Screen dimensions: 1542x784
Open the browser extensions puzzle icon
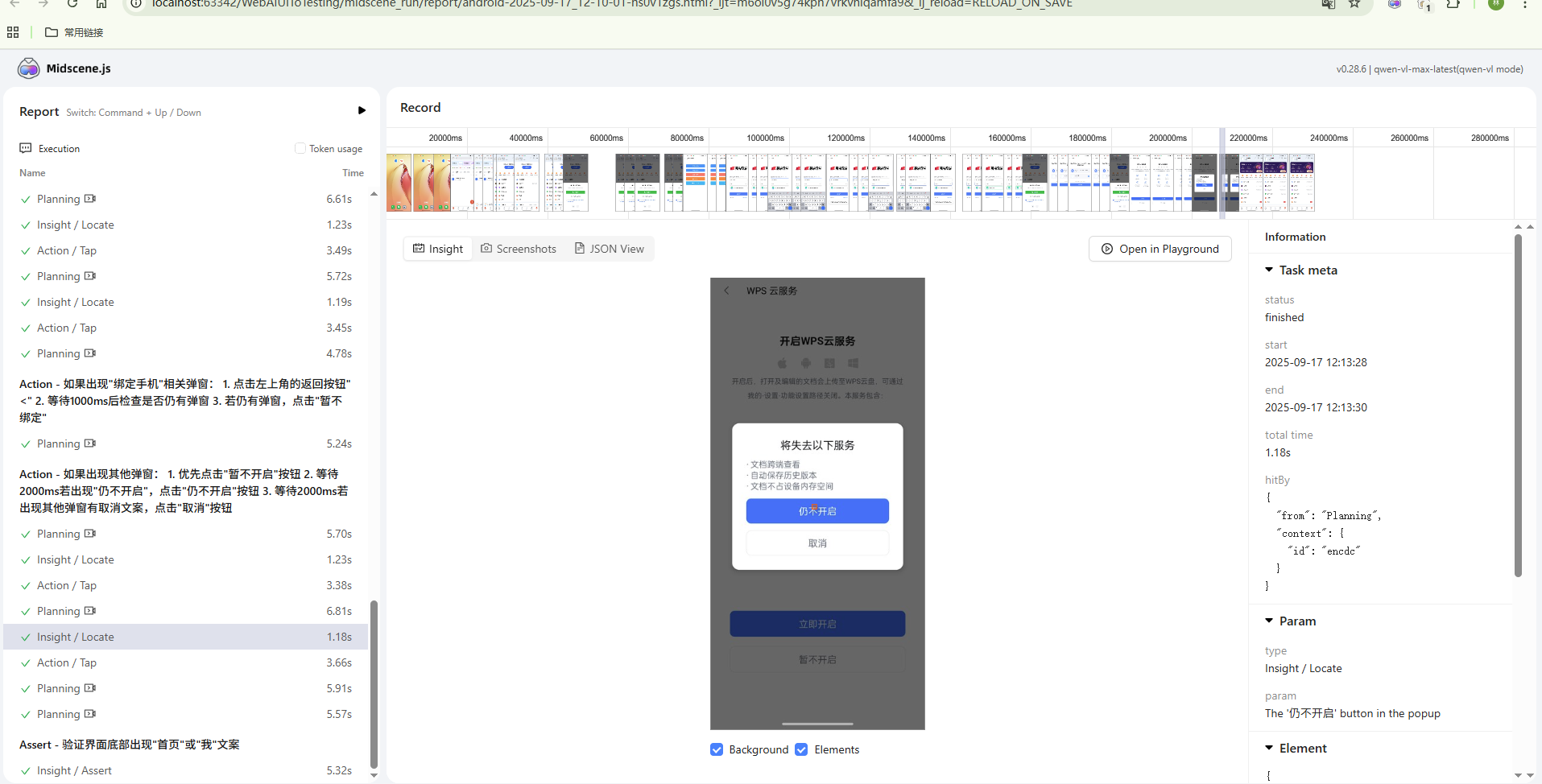[x=1453, y=4]
